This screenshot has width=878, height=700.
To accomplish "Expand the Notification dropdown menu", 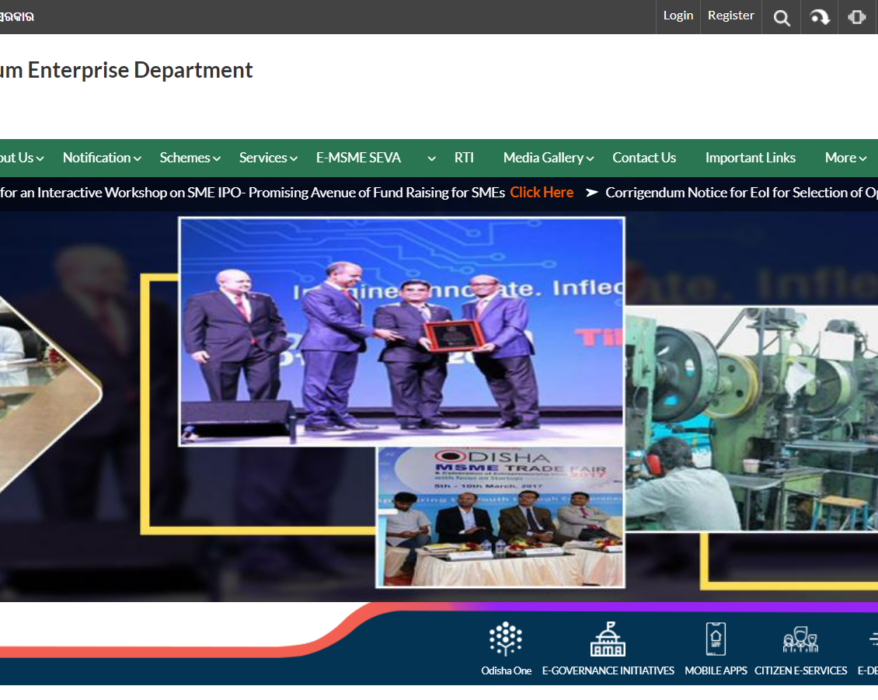I will tap(101, 158).
